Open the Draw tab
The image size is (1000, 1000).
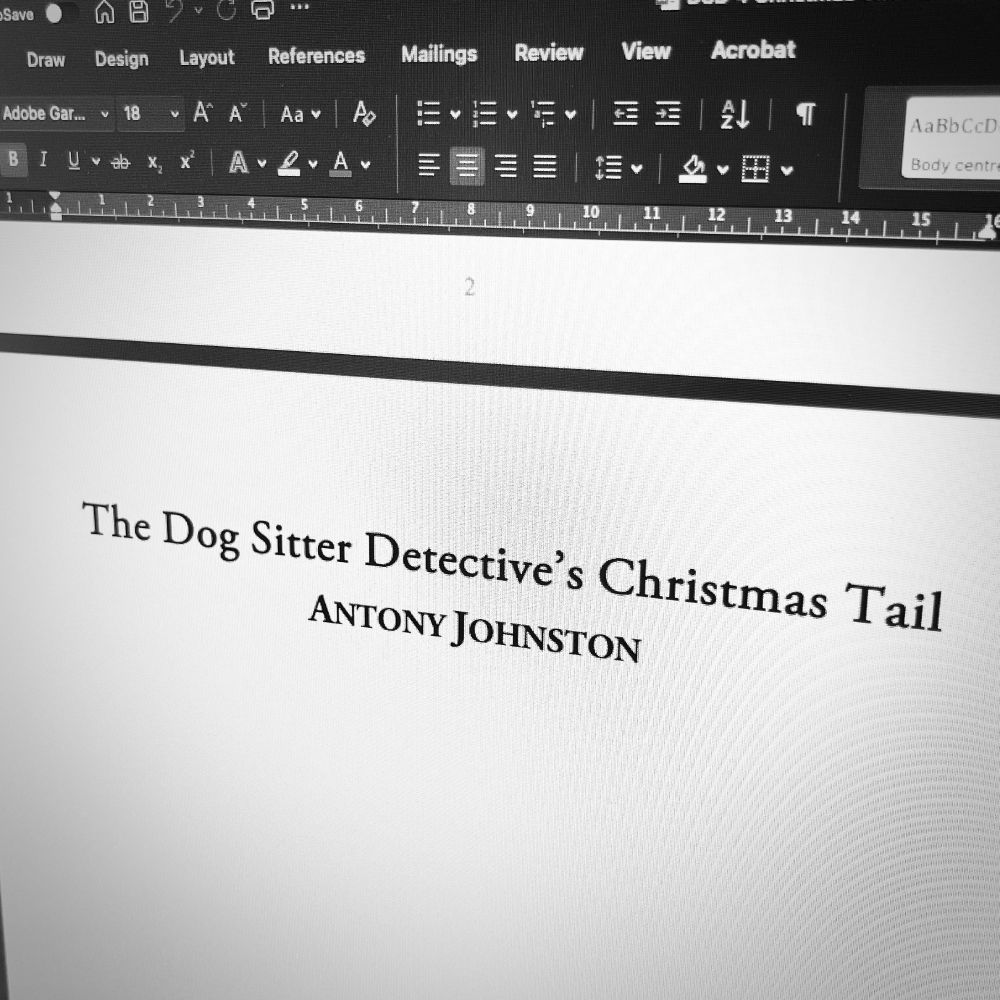tap(45, 60)
